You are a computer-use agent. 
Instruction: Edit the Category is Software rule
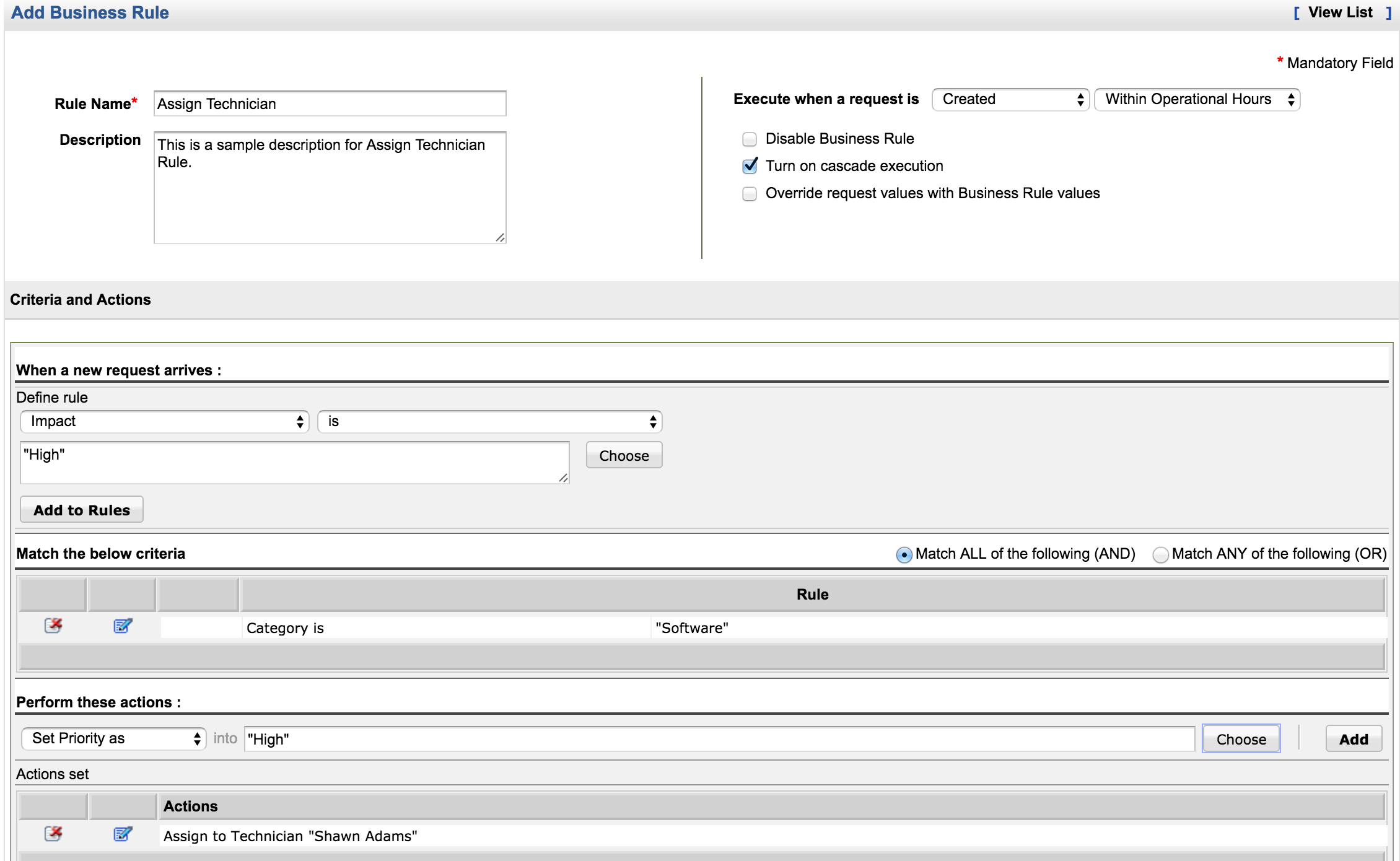pos(123,626)
